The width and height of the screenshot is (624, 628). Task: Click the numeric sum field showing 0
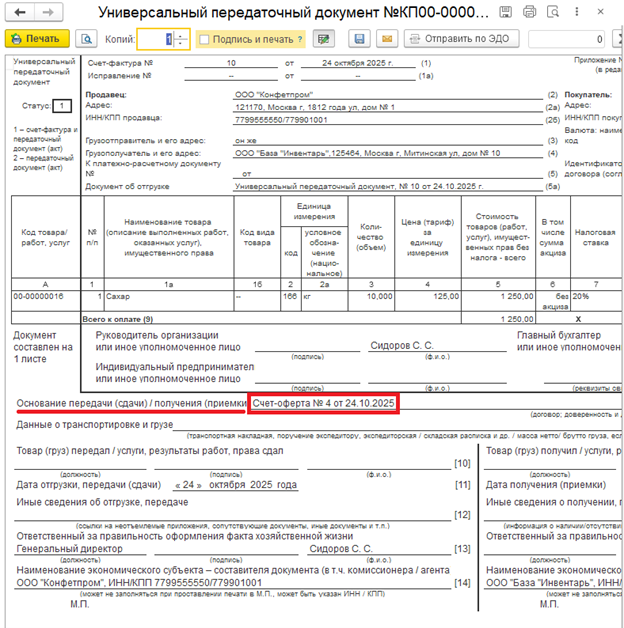coord(566,39)
